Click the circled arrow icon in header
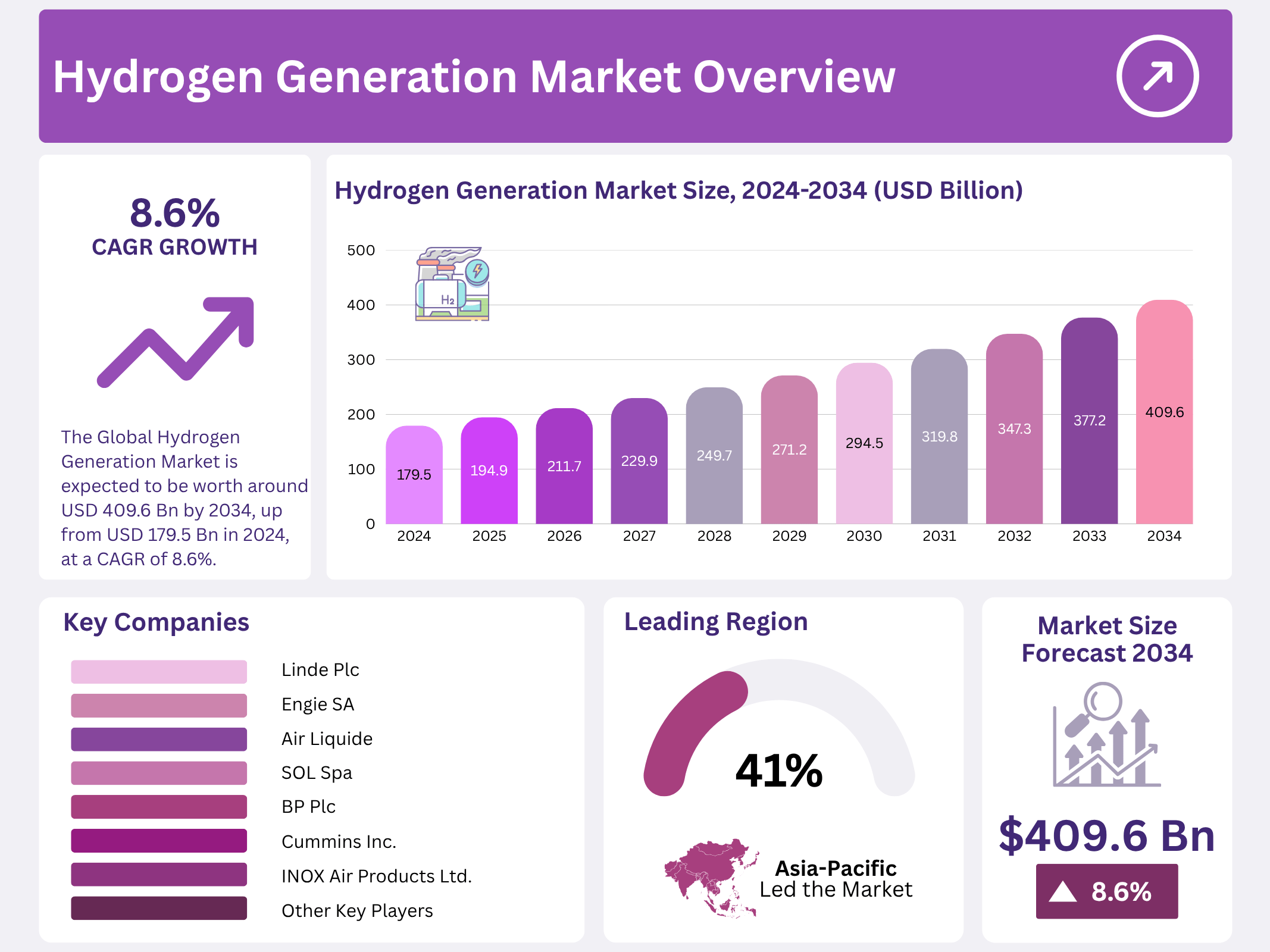 pyautogui.click(x=1157, y=76)
